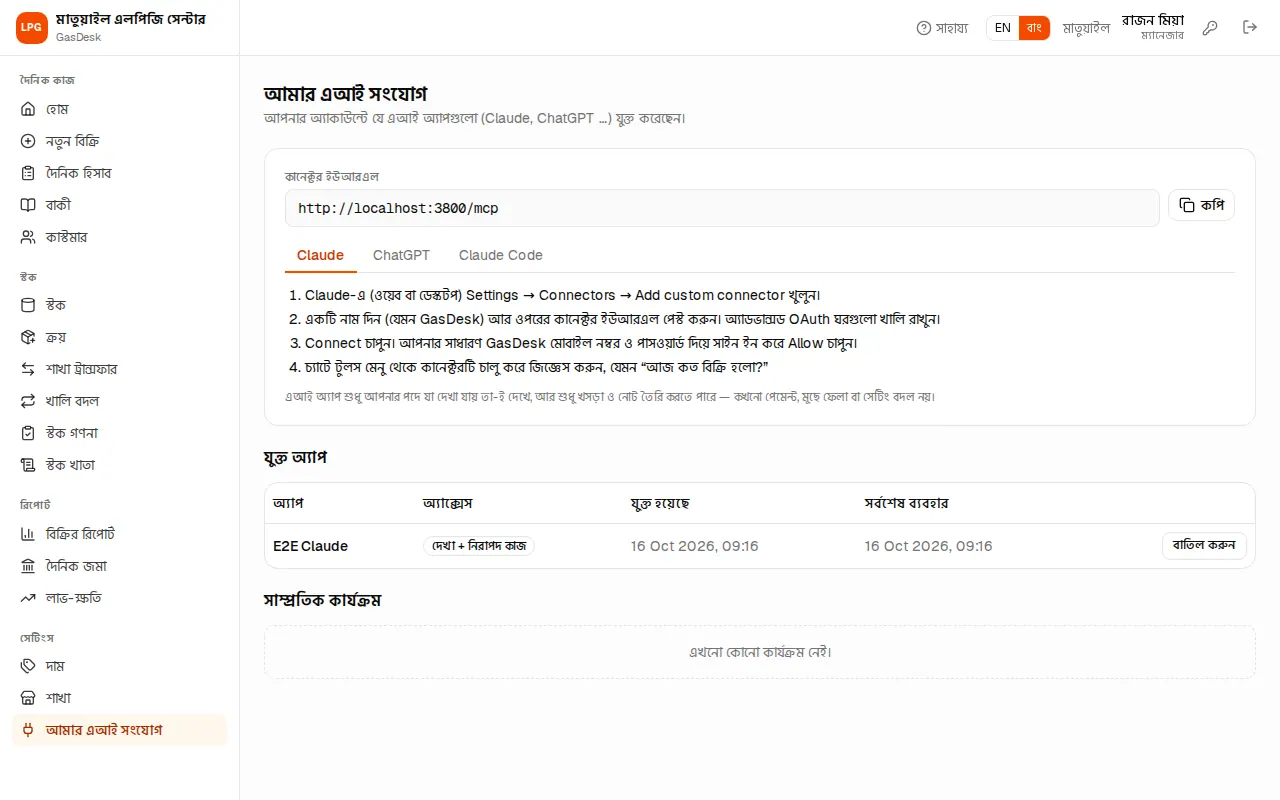Switch language to বাং
The image size is (1280, 800).
(x=1035, y=28)
